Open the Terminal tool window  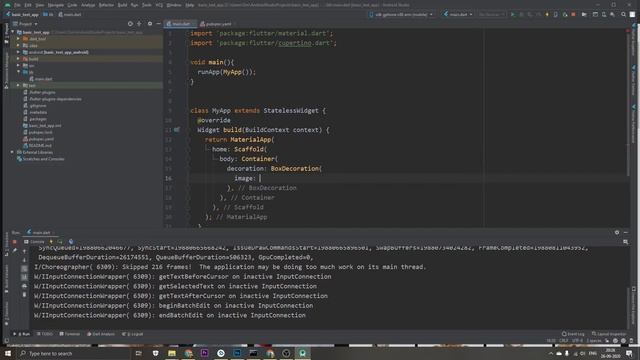pos(70,334)
